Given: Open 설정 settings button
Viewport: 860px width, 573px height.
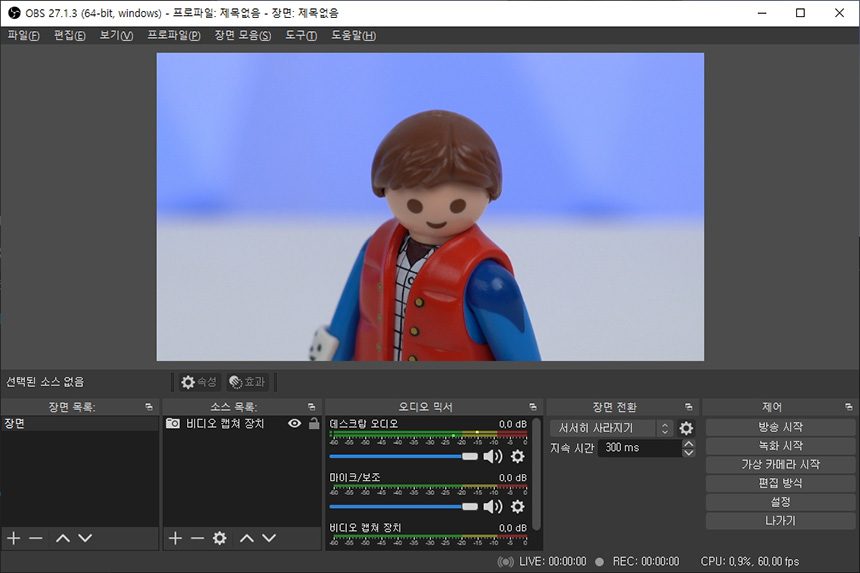Looking at the screenshot, I should pos(780,502).
